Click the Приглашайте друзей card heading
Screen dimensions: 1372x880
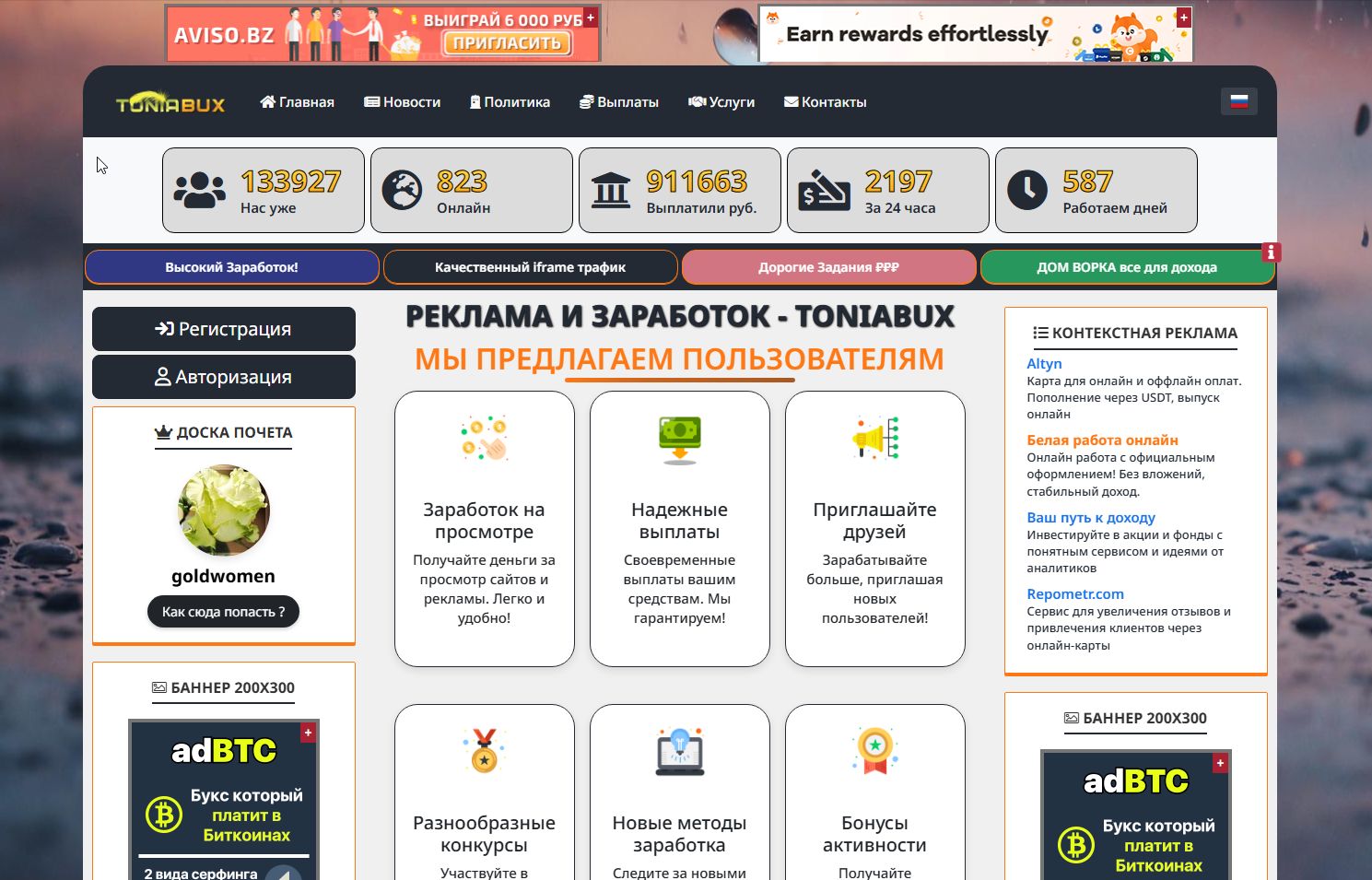pos(875,521)
